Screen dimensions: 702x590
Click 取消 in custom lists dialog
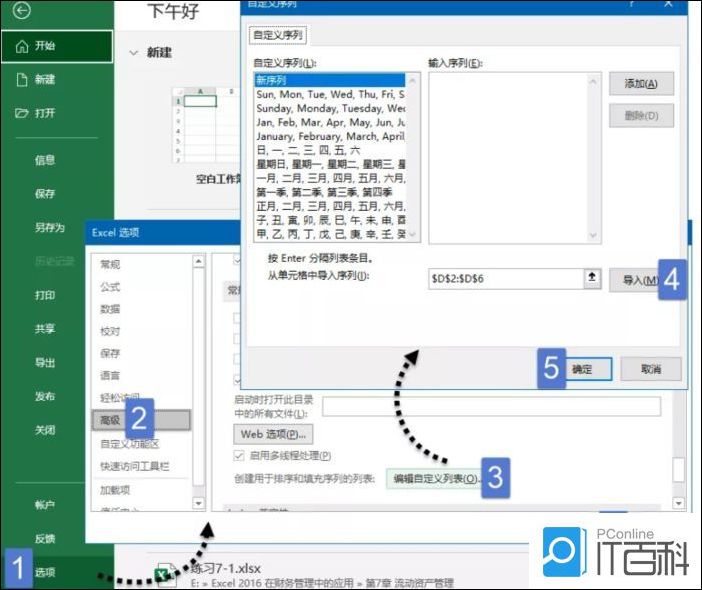(x=651, y=369)
